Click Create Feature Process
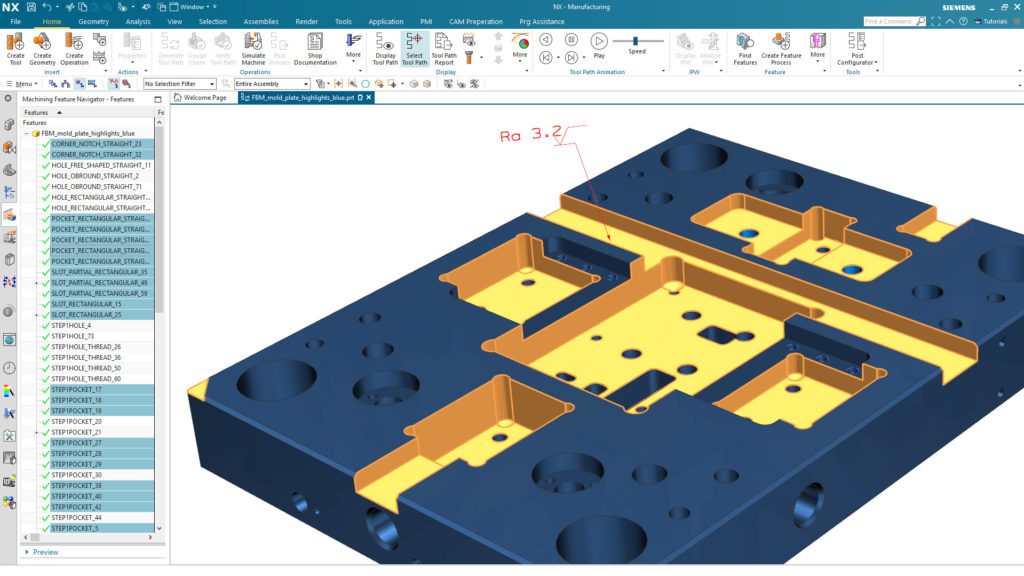Screen dimensions: 1024x576 pos(781,49)
